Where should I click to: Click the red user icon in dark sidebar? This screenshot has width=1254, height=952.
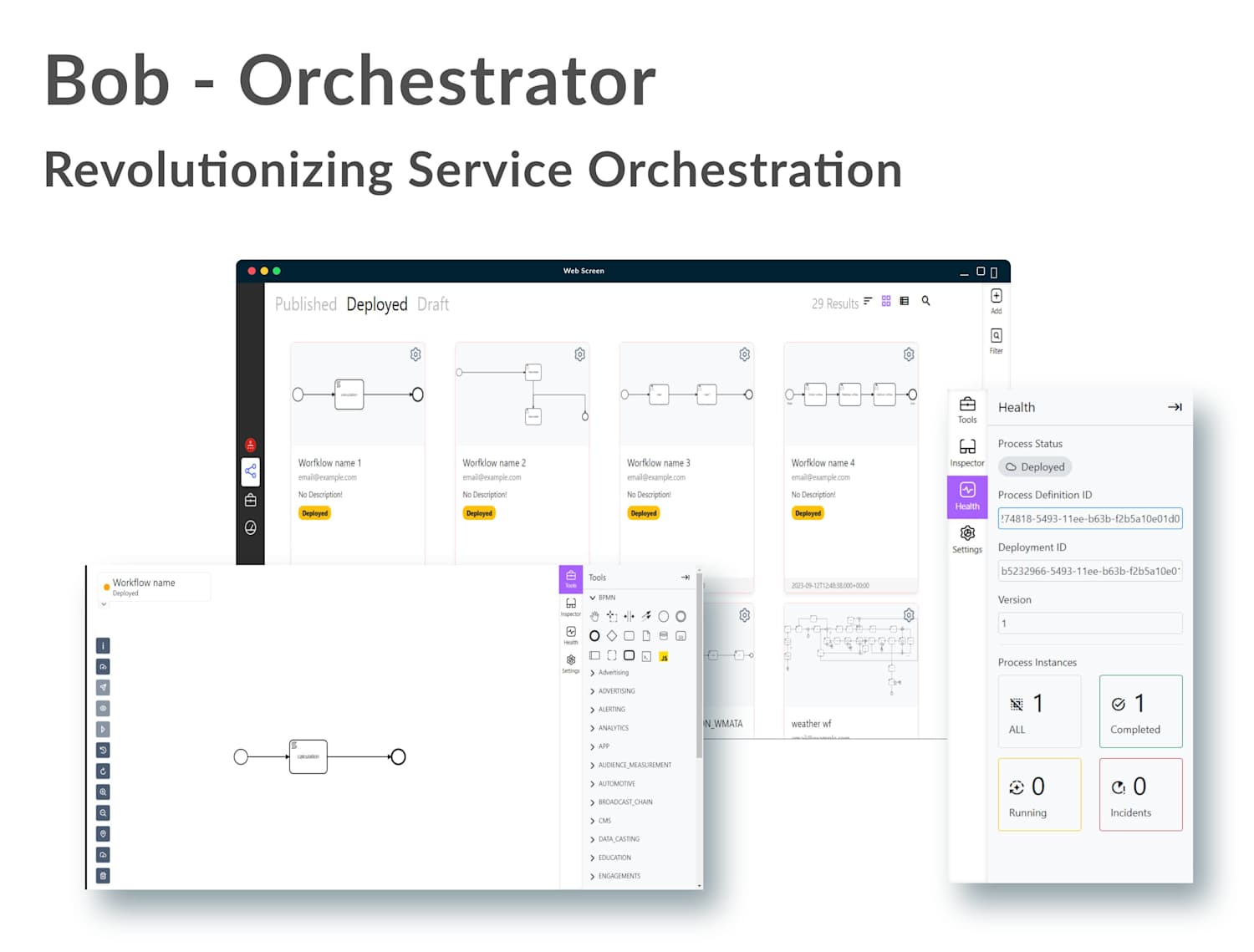pyautogui.click(x=250, y=445)
